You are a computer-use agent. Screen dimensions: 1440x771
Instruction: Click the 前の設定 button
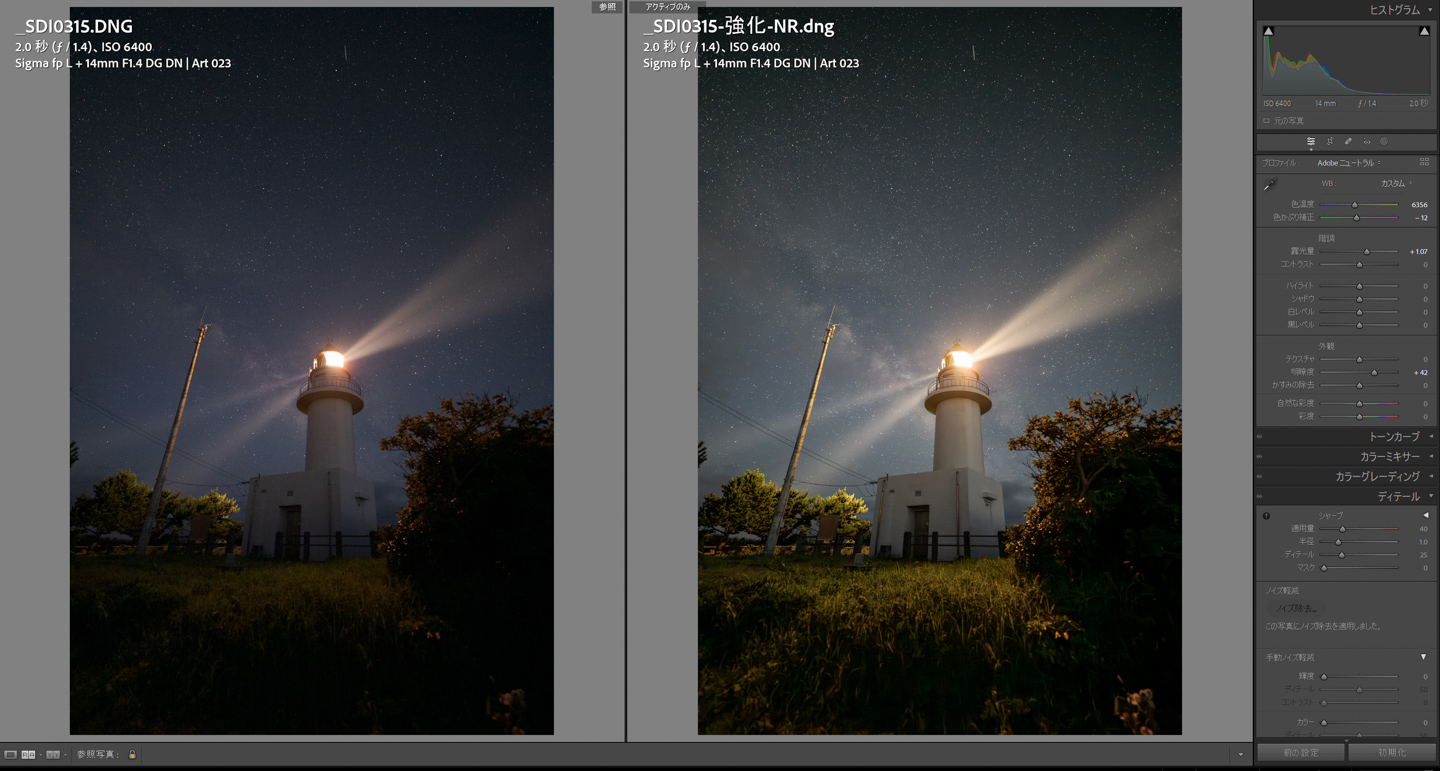[x=1301, y=752]
